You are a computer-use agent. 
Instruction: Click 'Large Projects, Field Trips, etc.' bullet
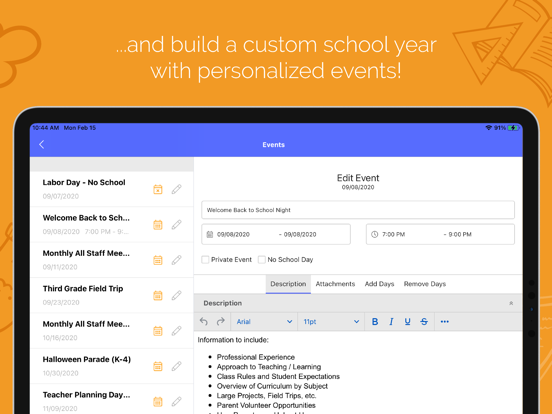pos(266,396)
